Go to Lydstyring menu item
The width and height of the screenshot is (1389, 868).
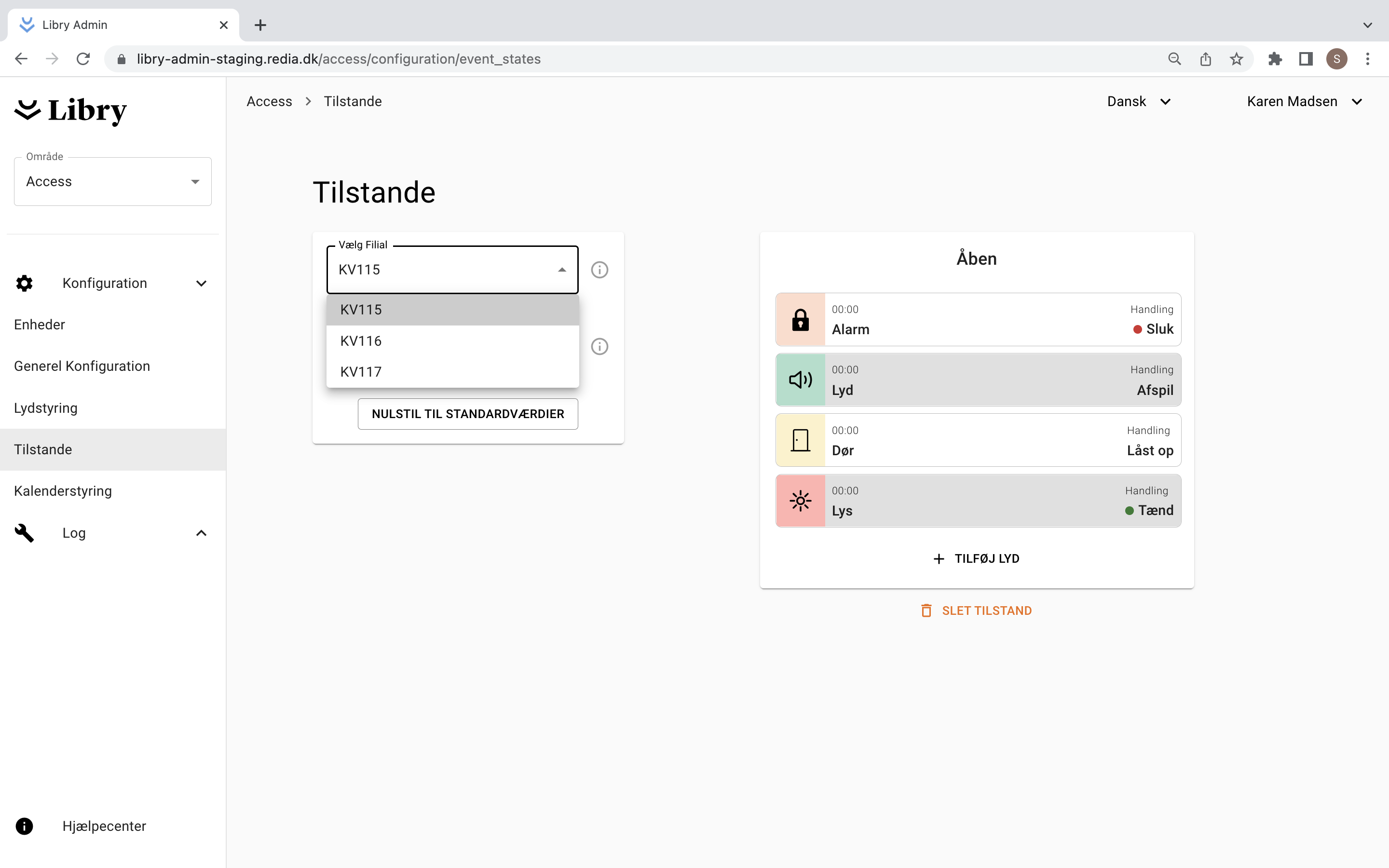(46, 408)
